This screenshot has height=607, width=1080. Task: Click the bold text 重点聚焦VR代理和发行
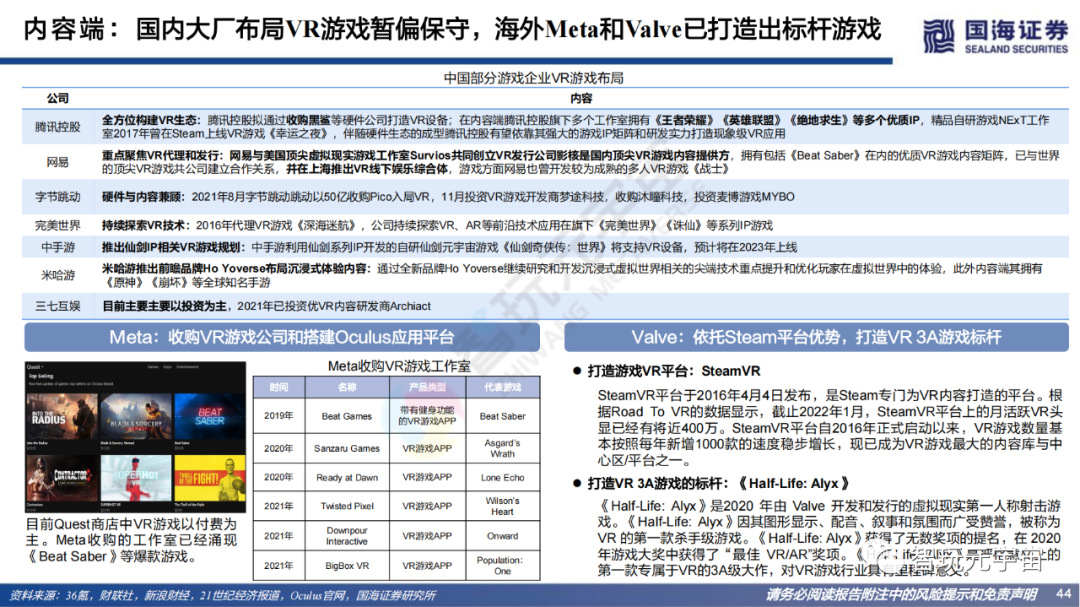coord(161,156)
